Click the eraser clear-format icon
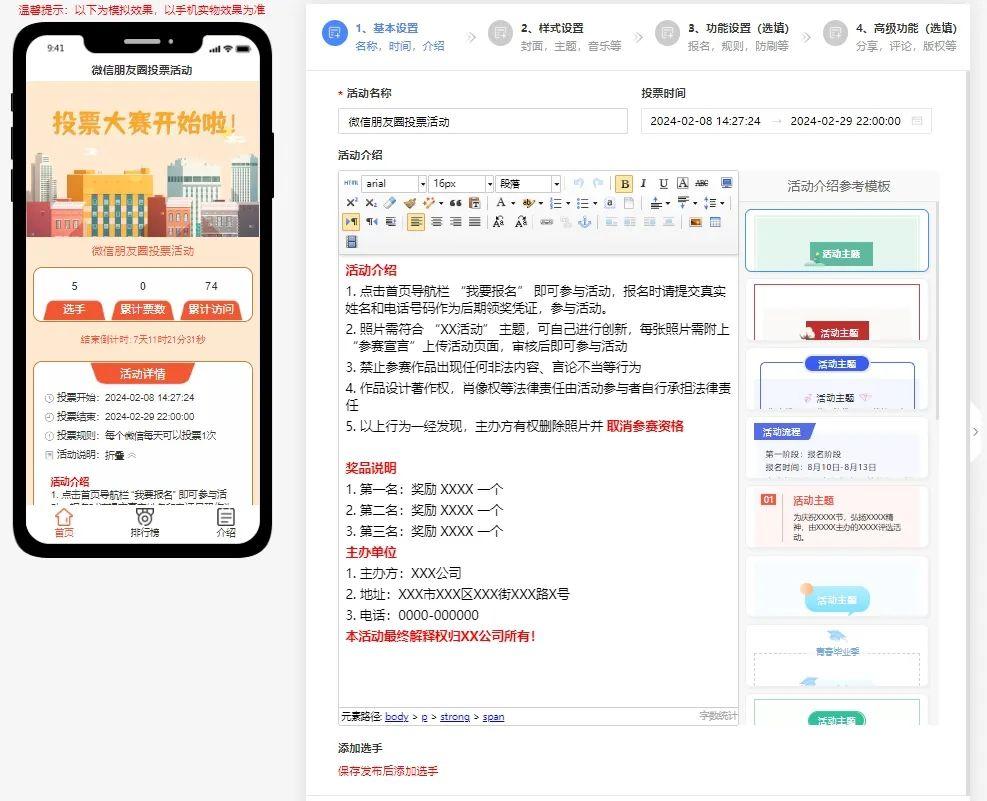 [390, 203]
